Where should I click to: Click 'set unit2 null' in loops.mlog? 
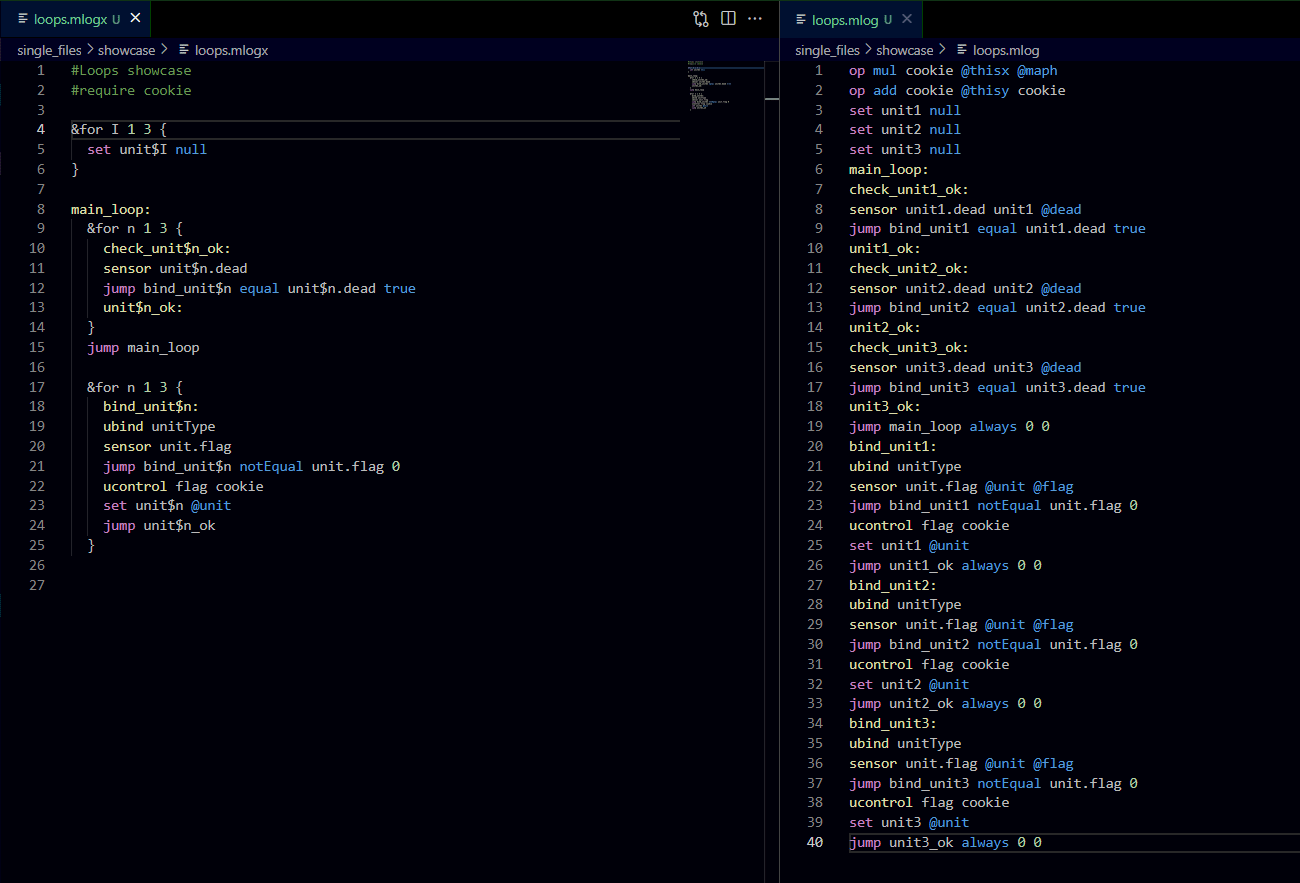click(x=905, y=129)
